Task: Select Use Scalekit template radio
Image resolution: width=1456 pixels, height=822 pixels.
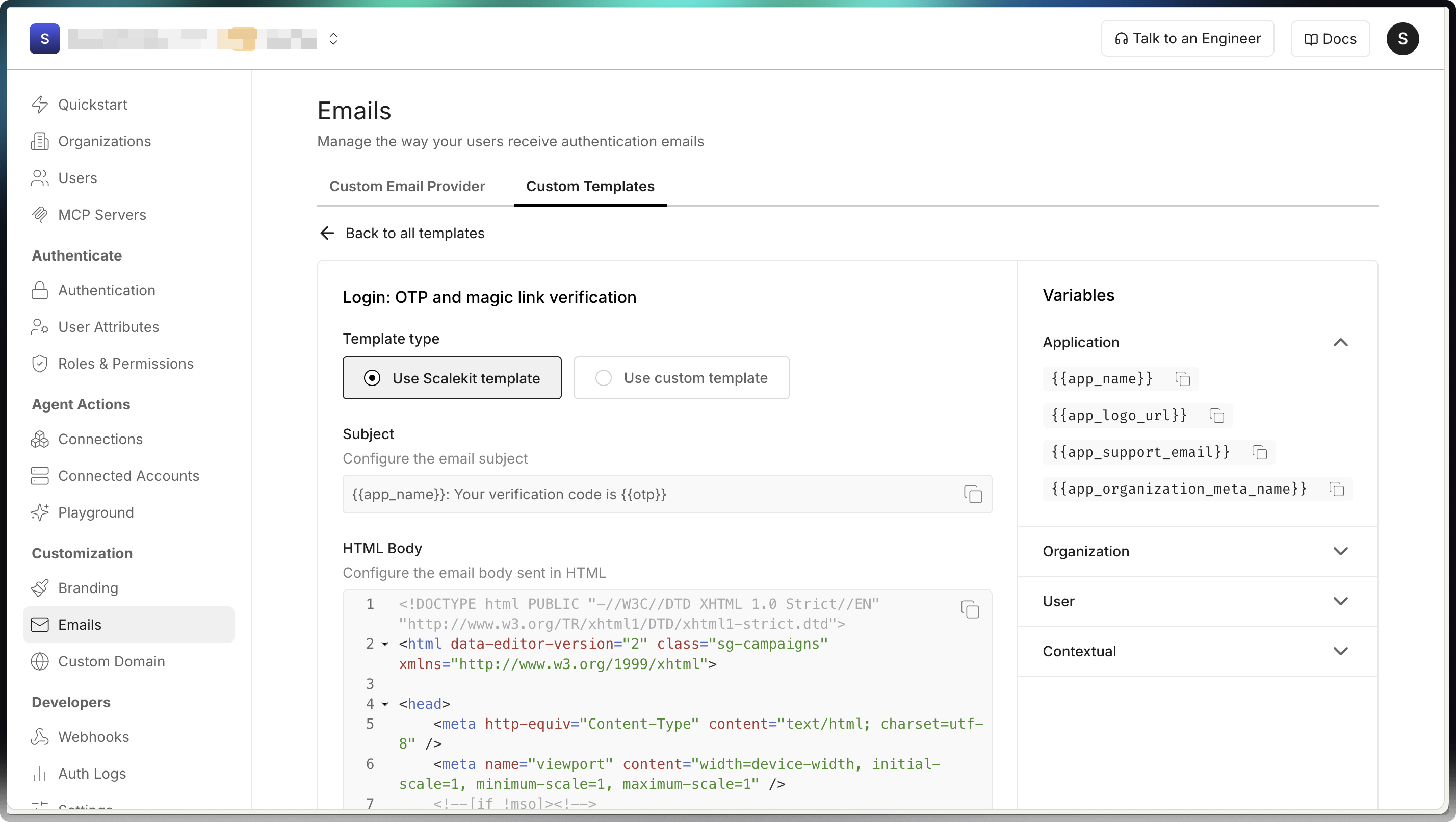Action: (x=372, y=378)
